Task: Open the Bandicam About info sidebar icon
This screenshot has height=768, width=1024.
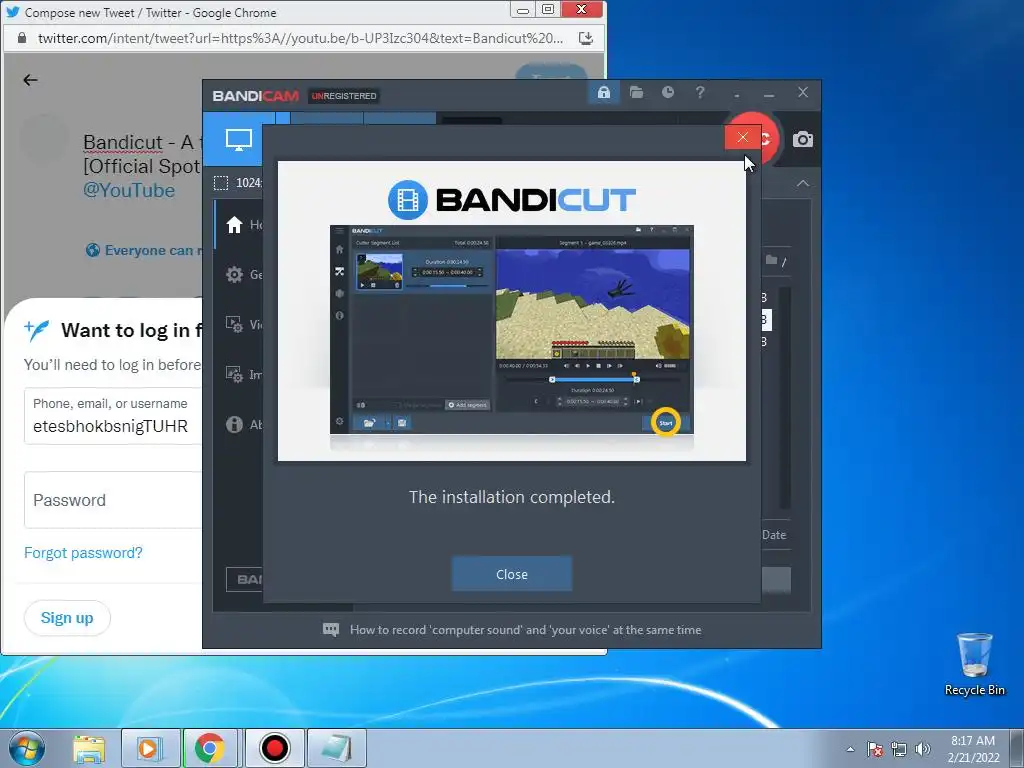Action: 234,424
